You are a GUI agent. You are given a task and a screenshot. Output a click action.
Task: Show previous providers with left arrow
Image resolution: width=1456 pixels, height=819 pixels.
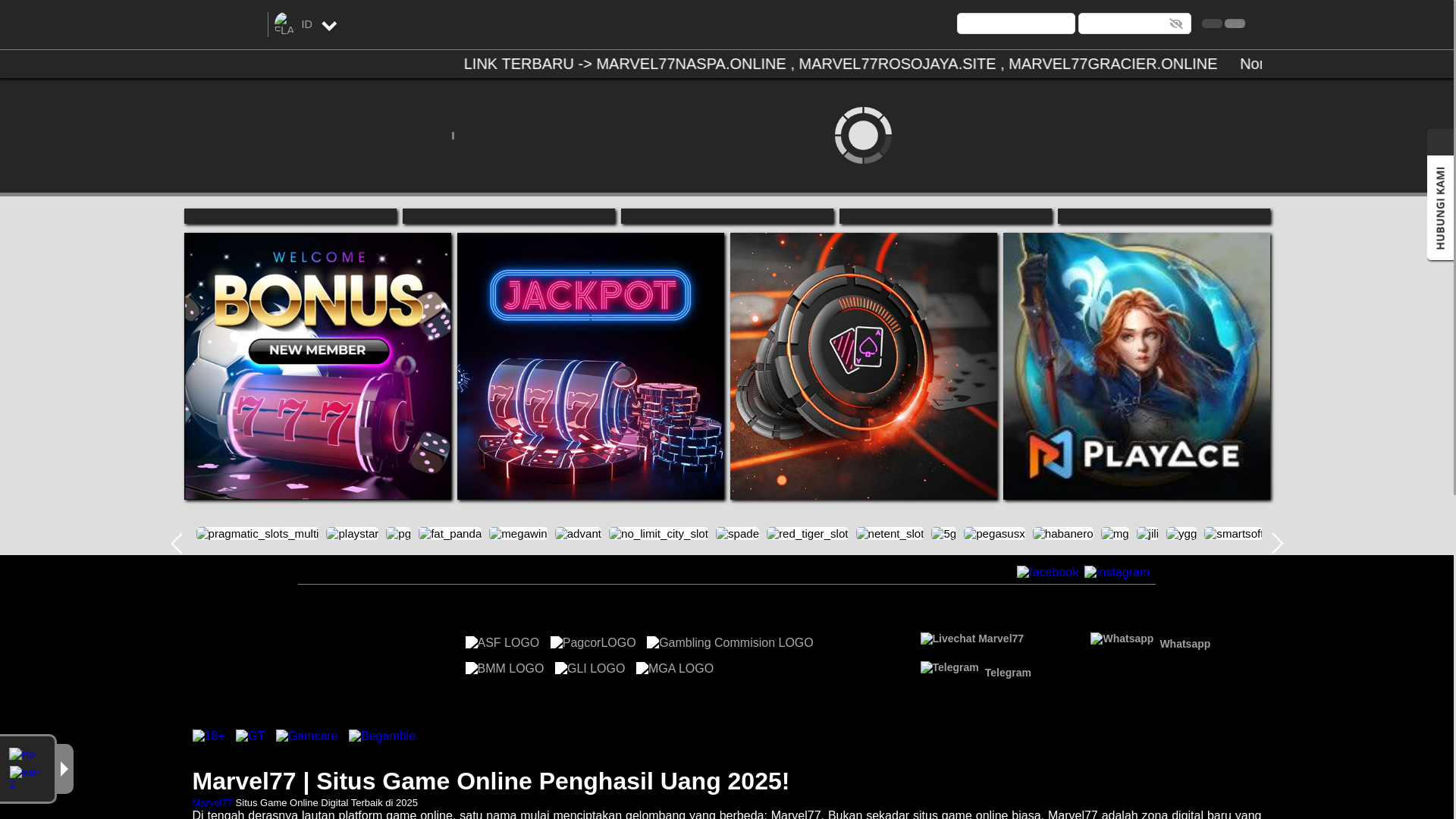coord(177,544)
